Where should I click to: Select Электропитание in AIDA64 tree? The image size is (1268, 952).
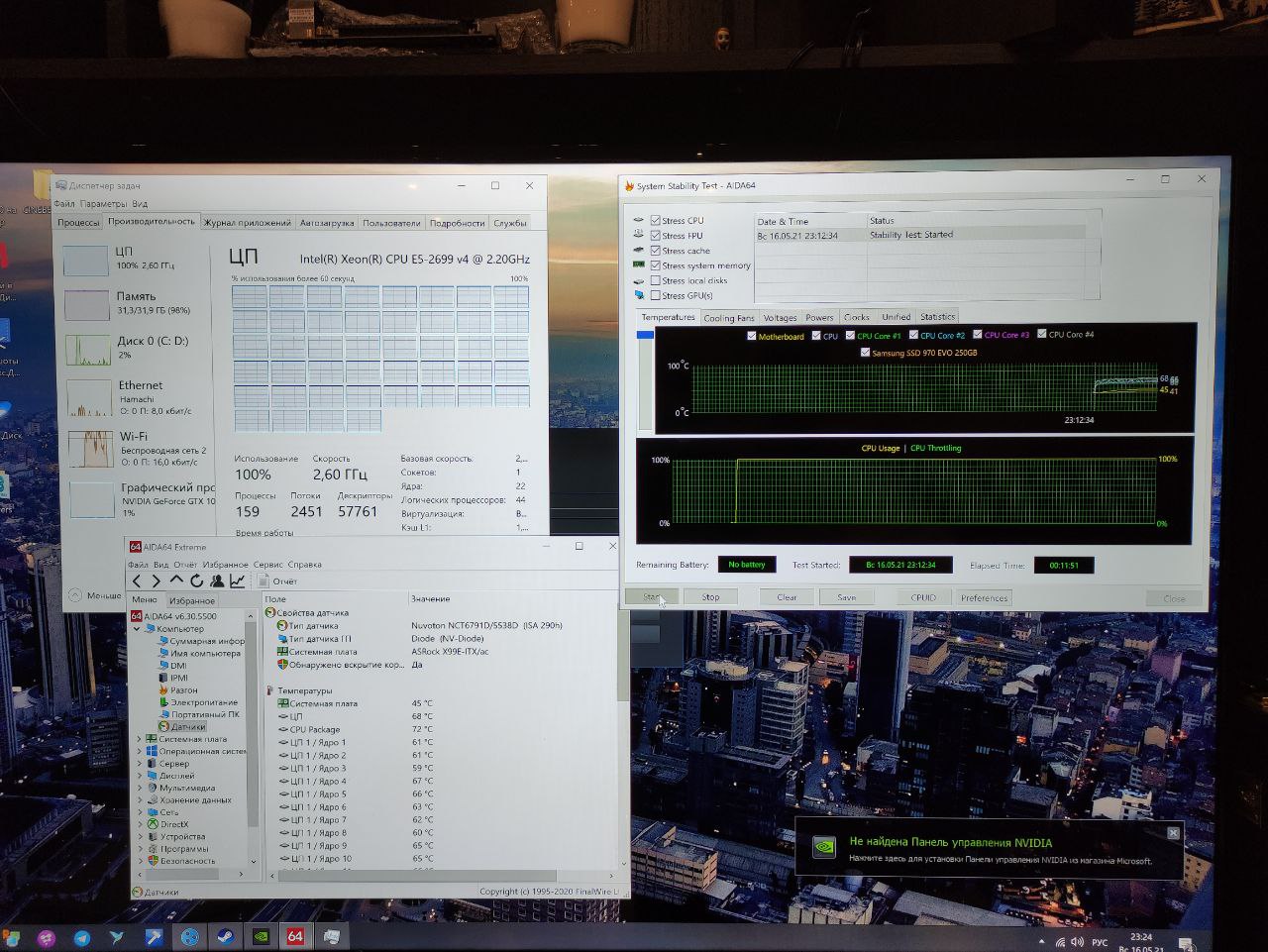197,701
